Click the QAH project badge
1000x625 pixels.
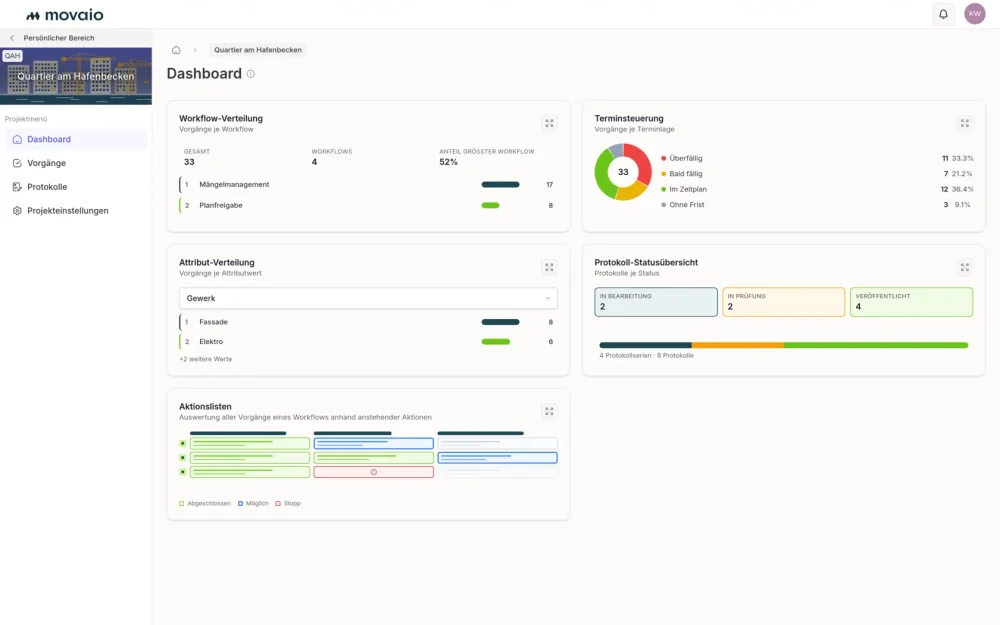tap(12, 55)
